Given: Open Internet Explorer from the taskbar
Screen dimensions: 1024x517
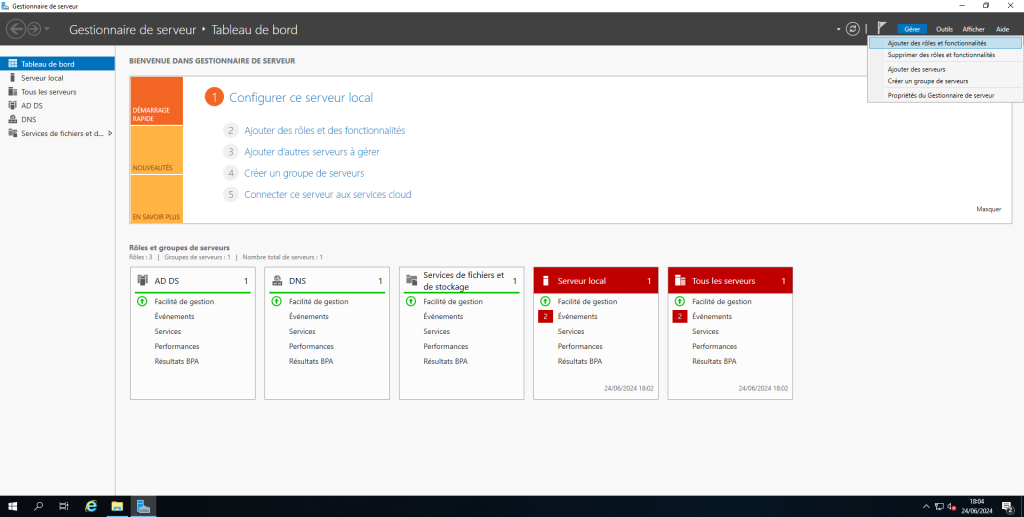Looking at the screenshot, I should 91,506.
